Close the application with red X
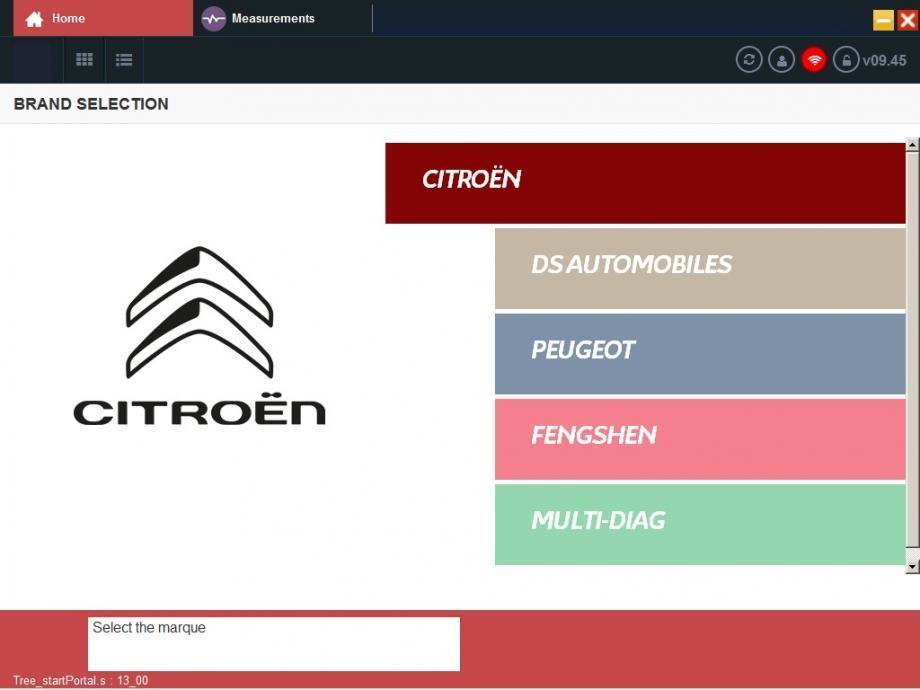Screen dimensions: 920x690 (907, 20)
